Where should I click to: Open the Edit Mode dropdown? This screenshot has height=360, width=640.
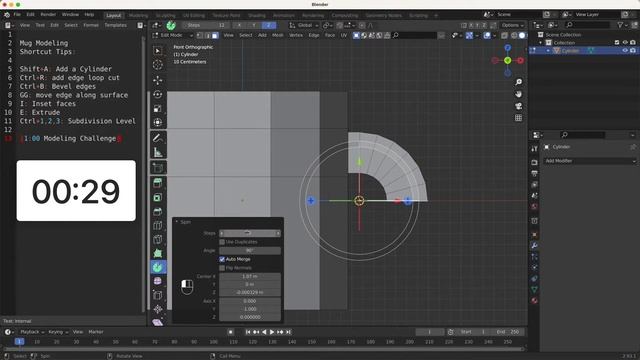coord(173,36)
